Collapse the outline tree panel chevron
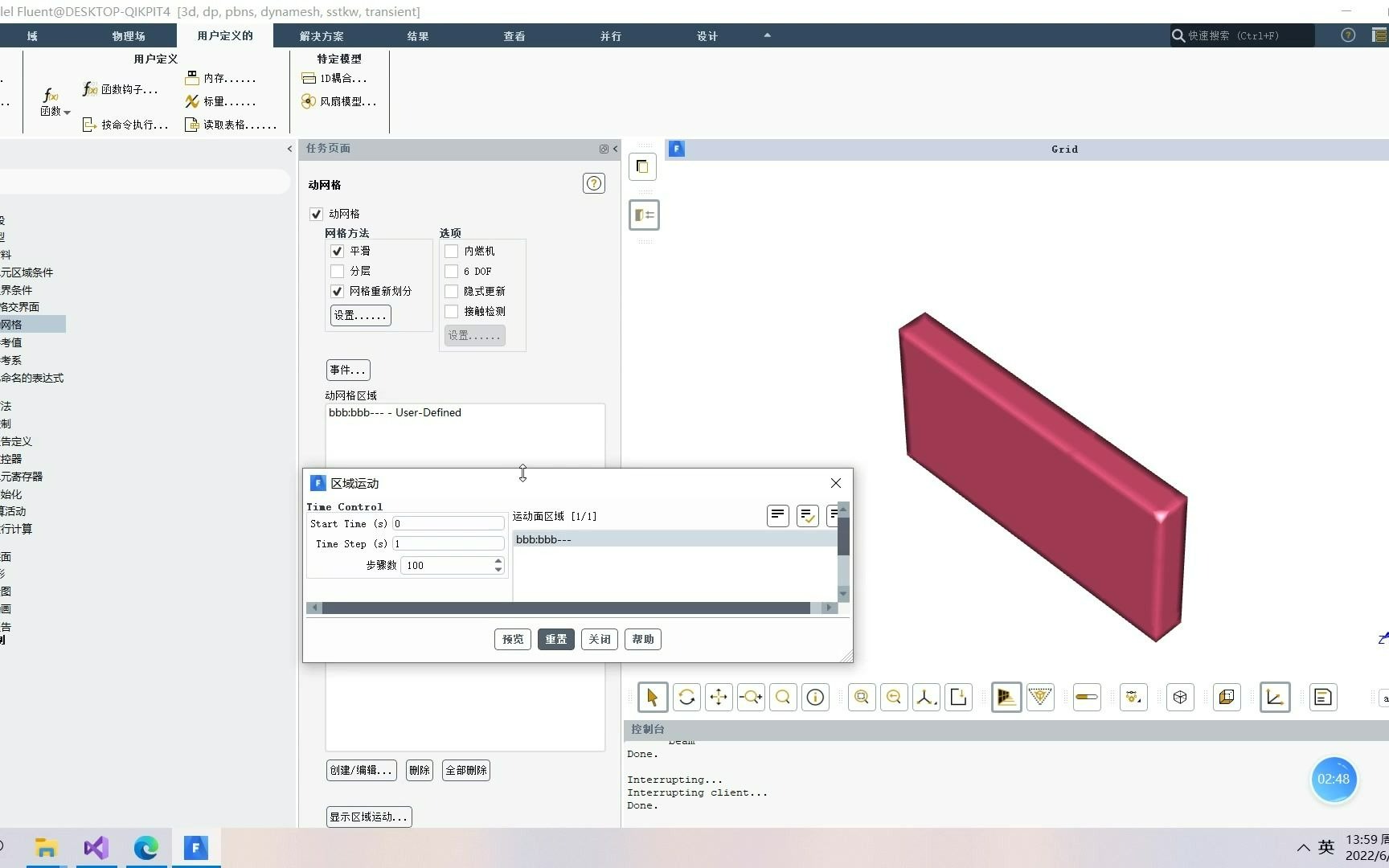 (x=289, y=149)
